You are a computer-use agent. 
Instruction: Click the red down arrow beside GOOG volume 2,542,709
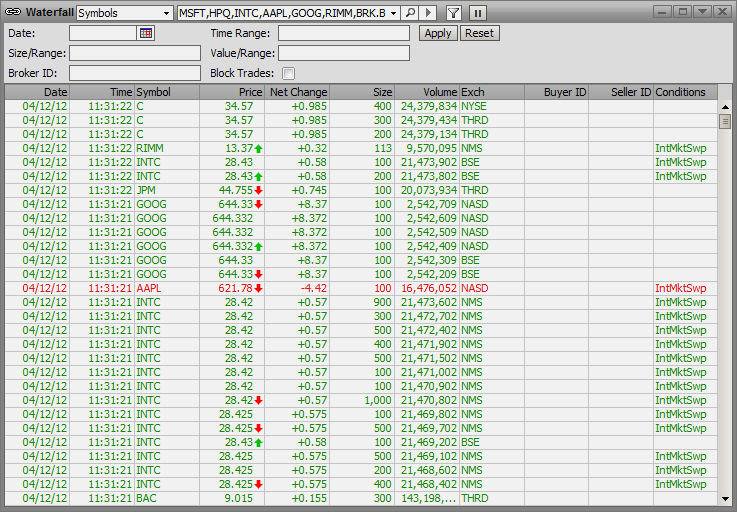pyautogui.click(x=259, y=205)
